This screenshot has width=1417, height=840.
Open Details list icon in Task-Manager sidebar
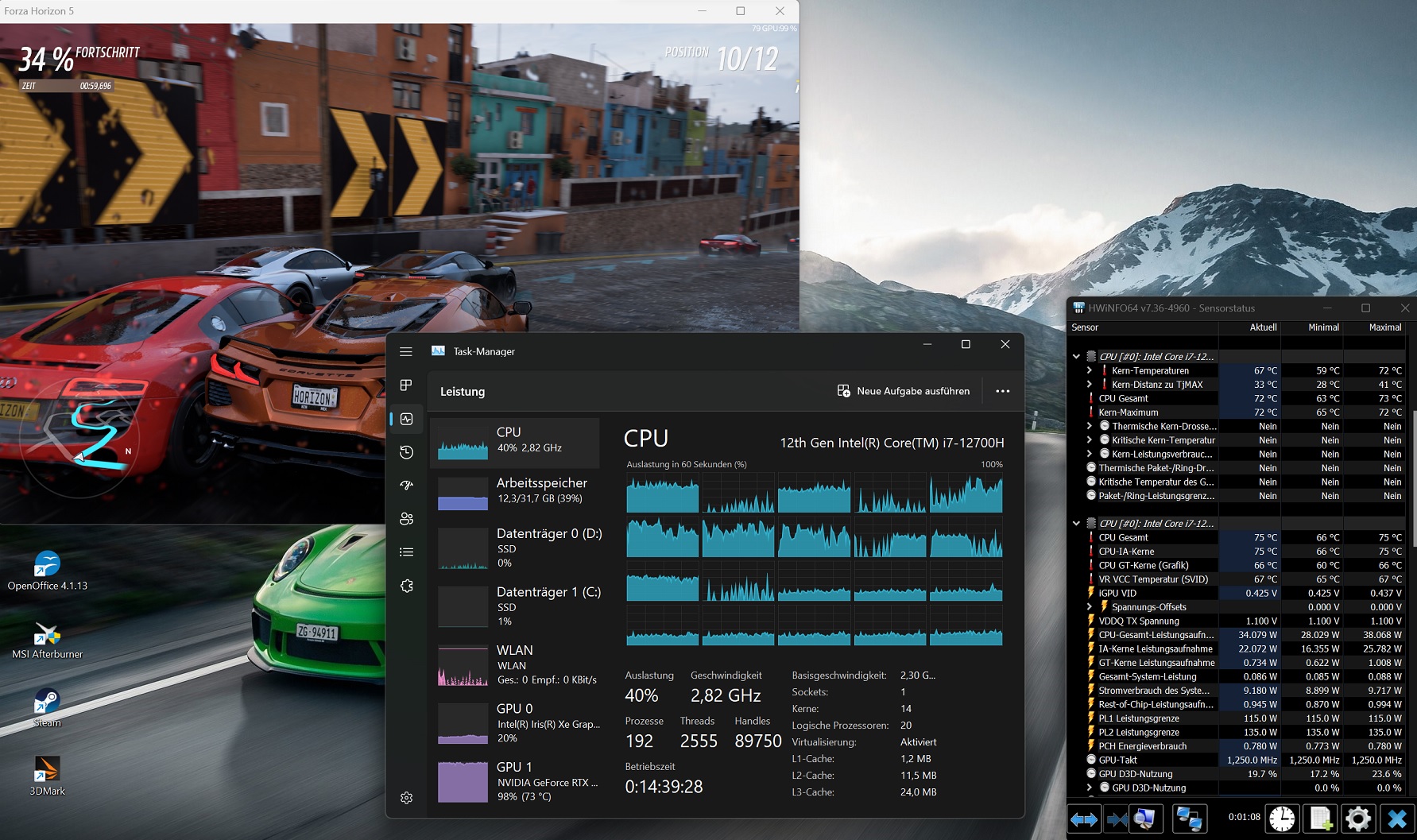click(406, 552)
